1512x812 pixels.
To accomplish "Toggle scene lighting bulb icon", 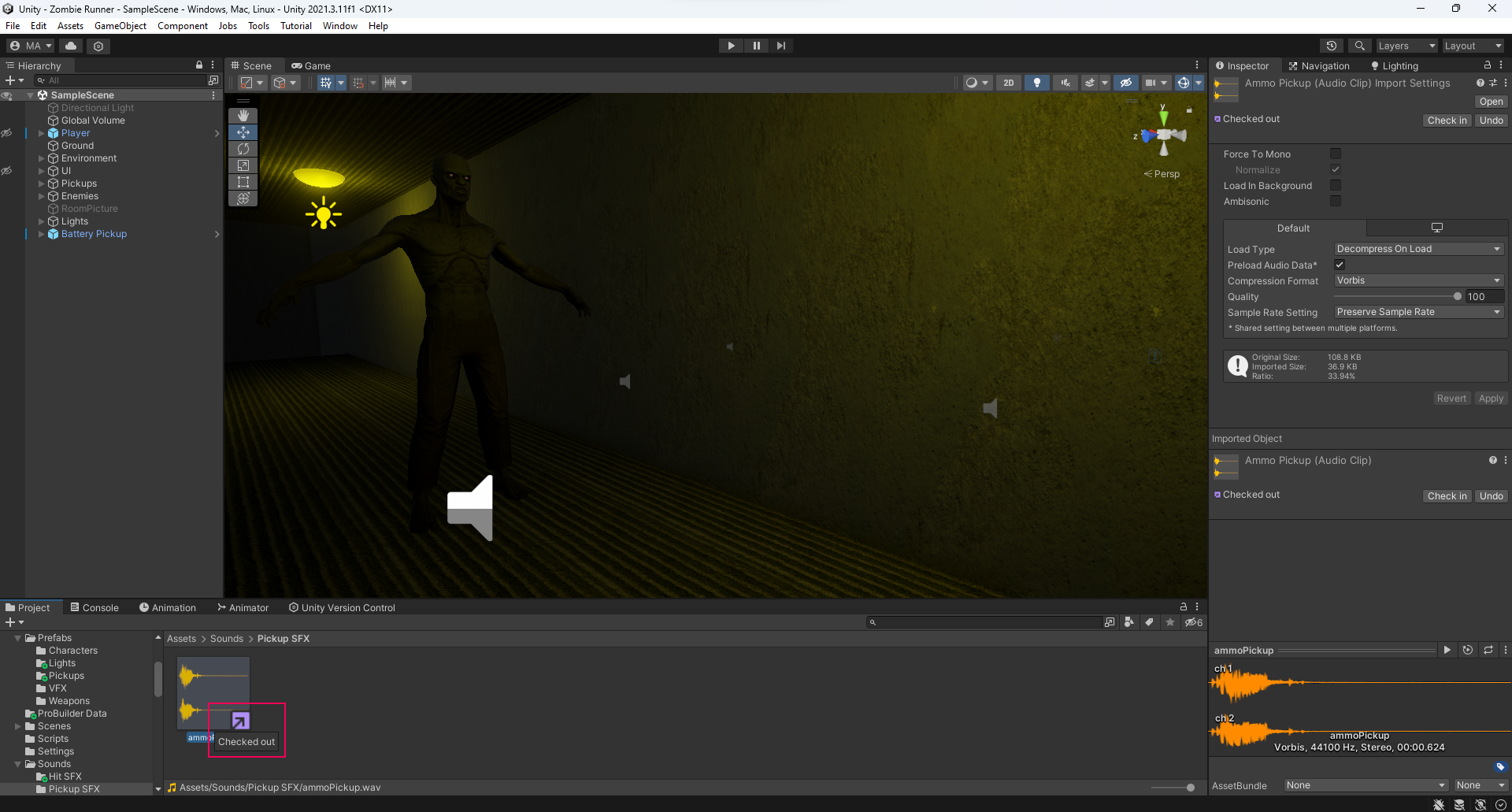I will (1036, 83).
